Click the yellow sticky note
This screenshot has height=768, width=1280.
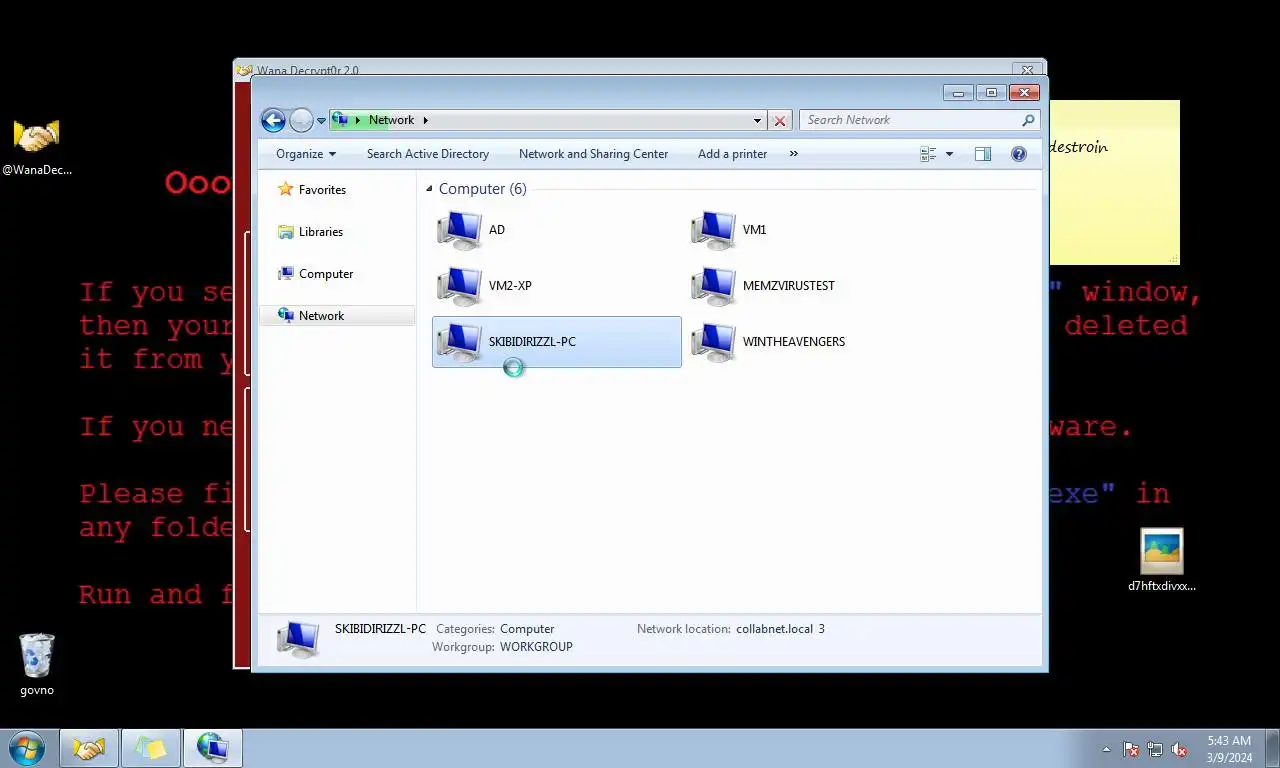point(1114,182)
